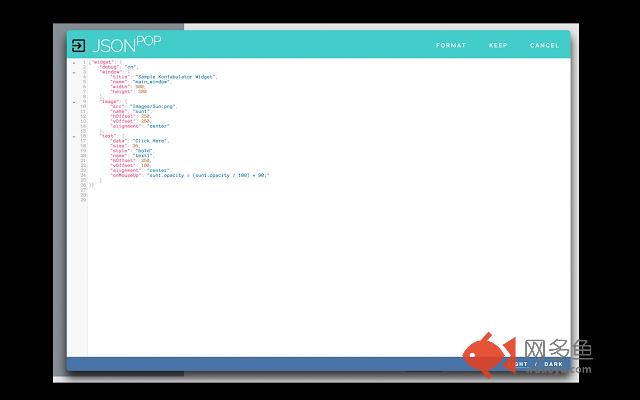Click the "width" property line
The image size is (640, 400).
(128, 87)
